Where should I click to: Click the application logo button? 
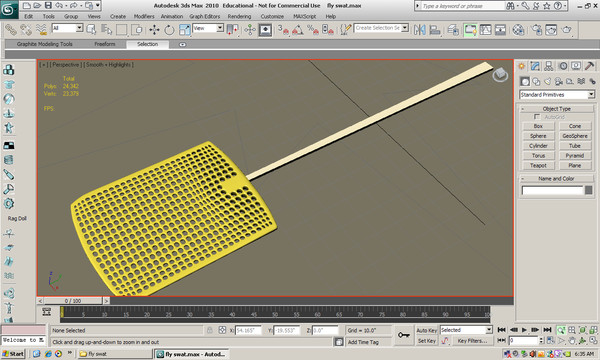(8, 9)
